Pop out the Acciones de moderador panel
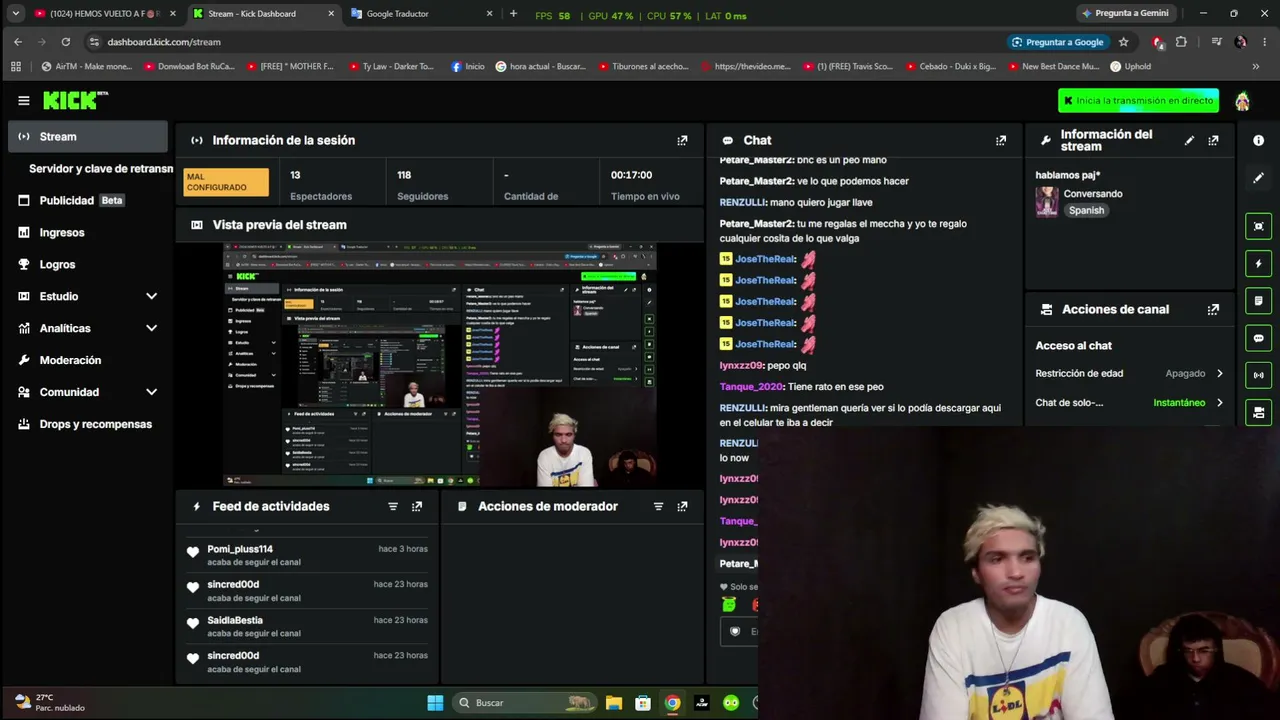 (x=682, y=507)
